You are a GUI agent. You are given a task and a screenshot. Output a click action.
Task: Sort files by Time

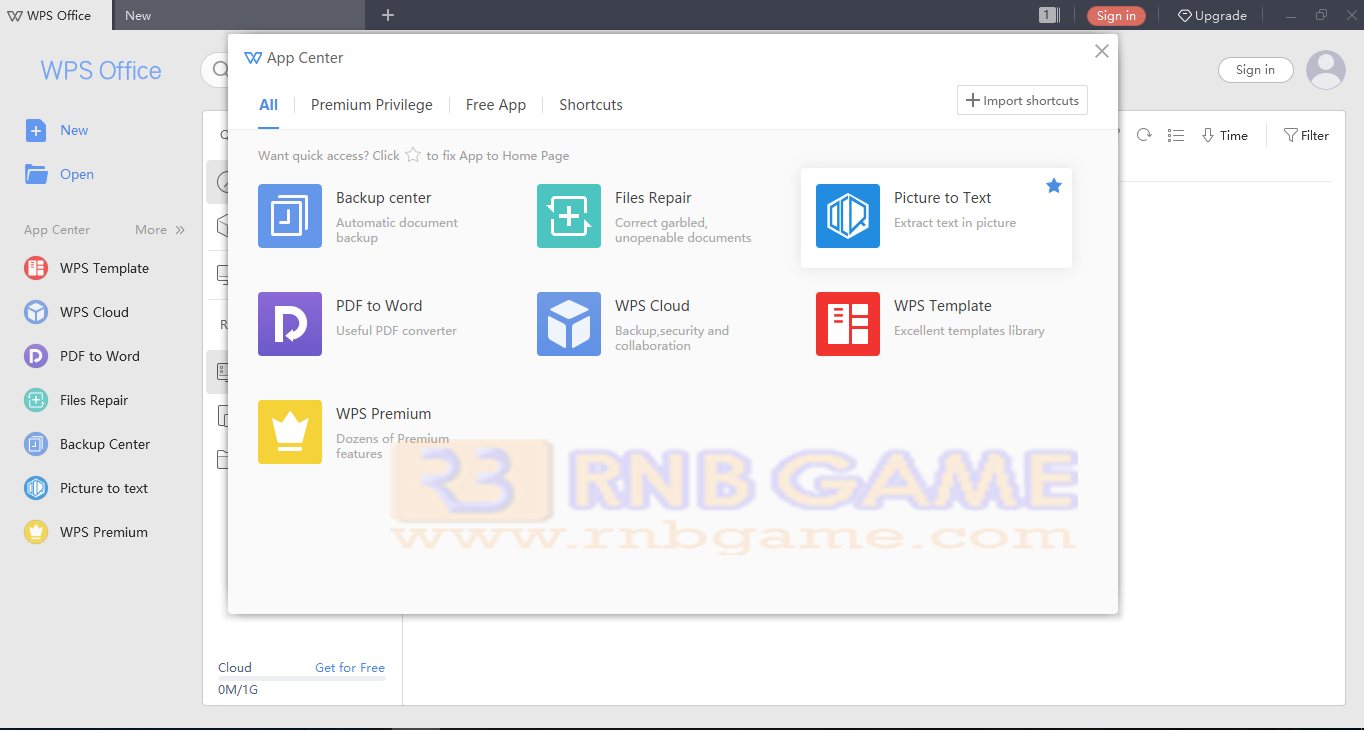[x=1225, y=135]
